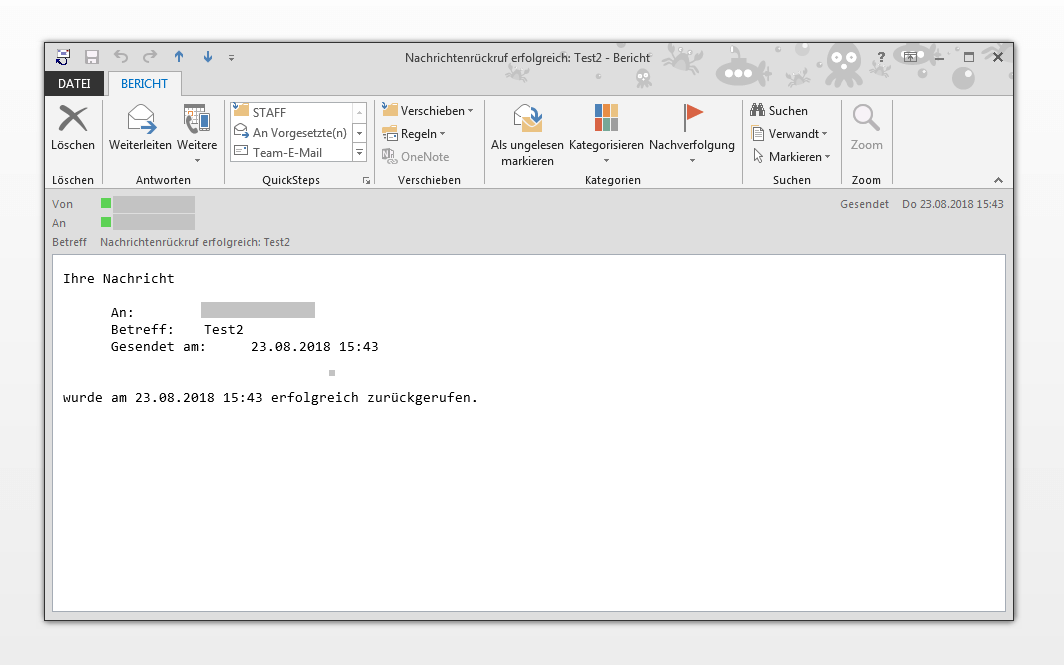This screenshot has width=1064, height=665.
Task: Open the Weitere reply options dropdown
Action: pyautogui.click(x=197, y=145)
